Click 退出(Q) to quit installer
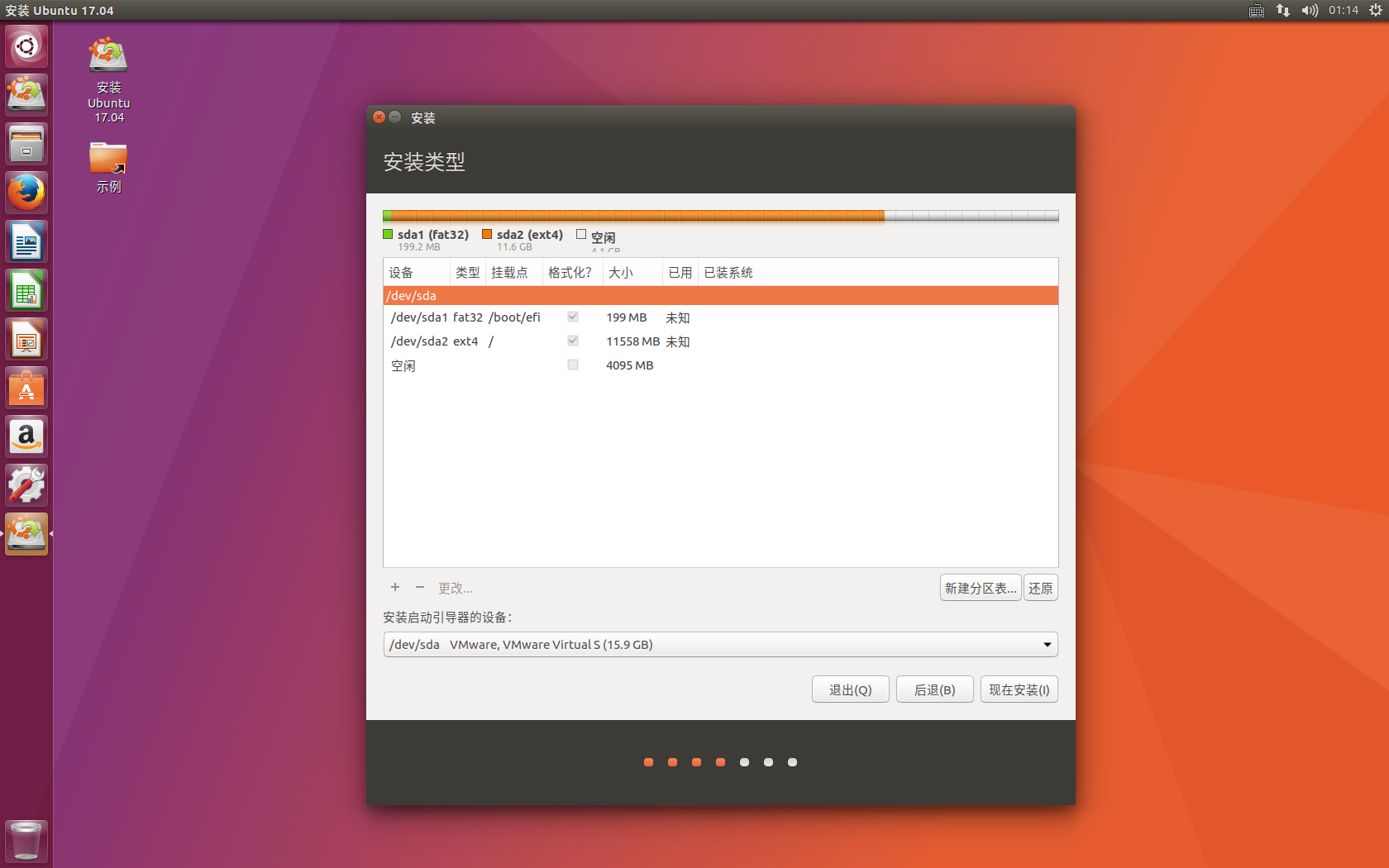1389x868 pixels. point(851,689)
